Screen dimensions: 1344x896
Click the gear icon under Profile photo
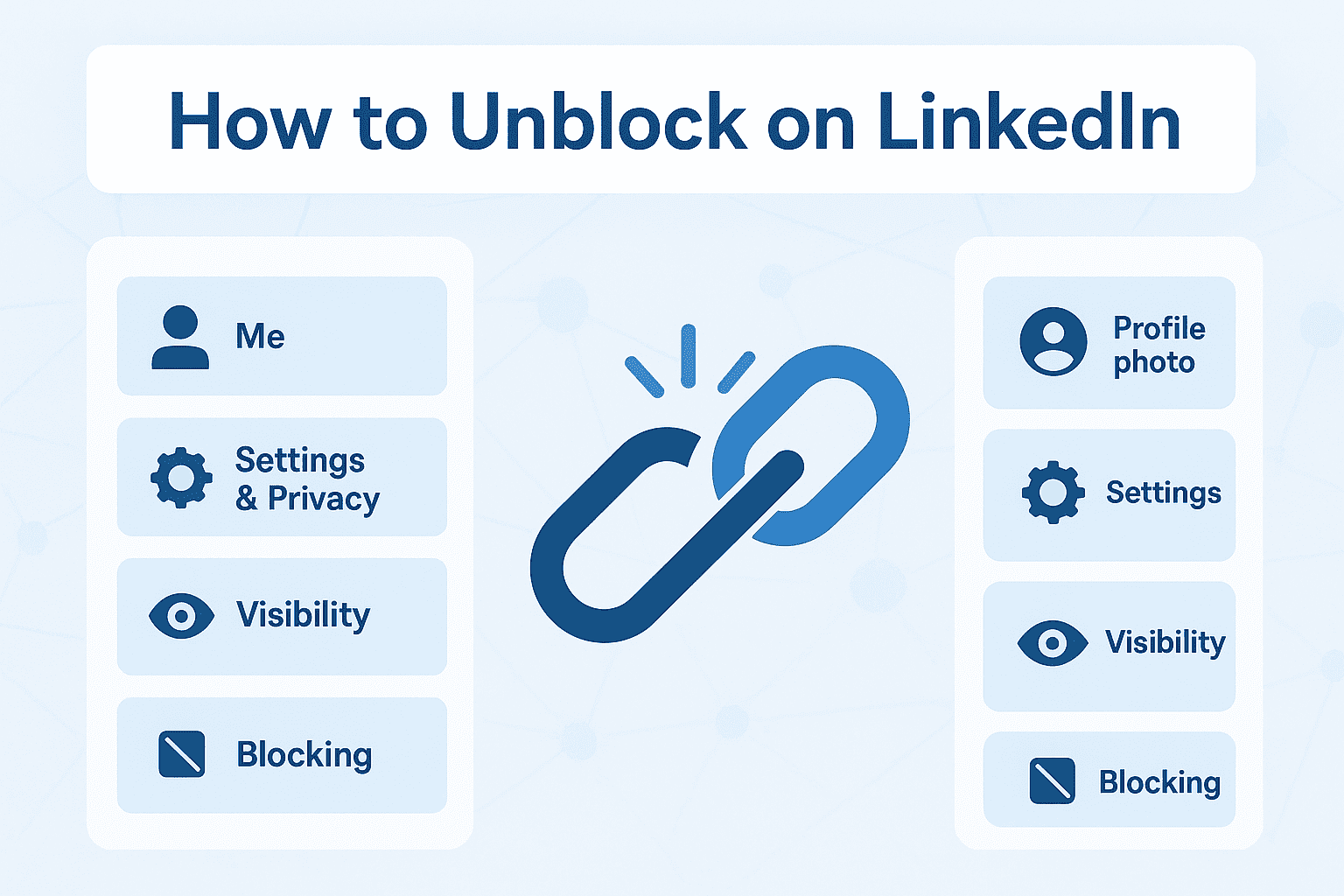1053,493
